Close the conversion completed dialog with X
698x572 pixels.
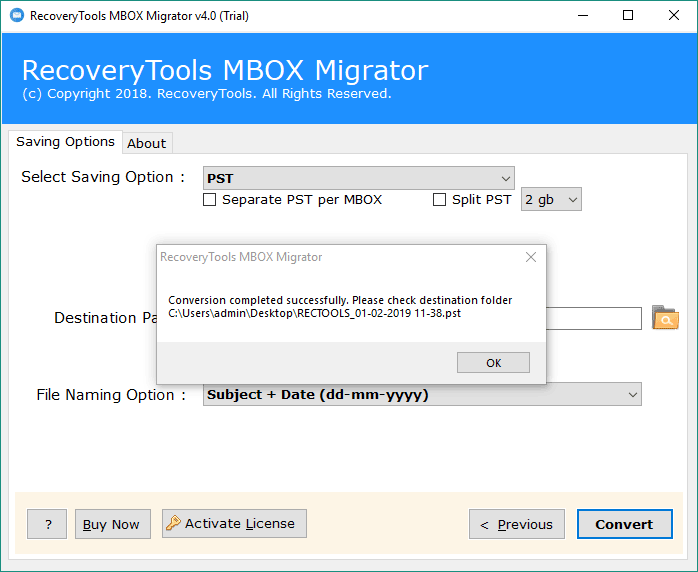tap(531, 257)
